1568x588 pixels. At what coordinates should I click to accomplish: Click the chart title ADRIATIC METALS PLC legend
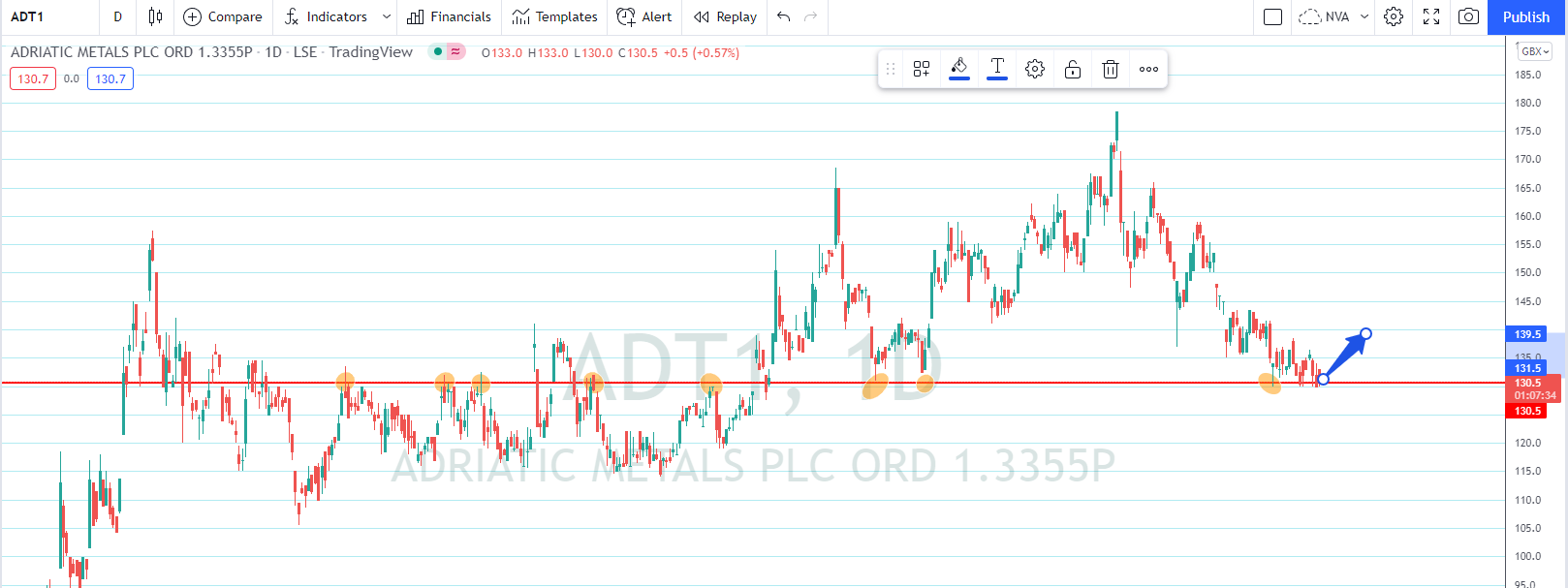point(211,52)
